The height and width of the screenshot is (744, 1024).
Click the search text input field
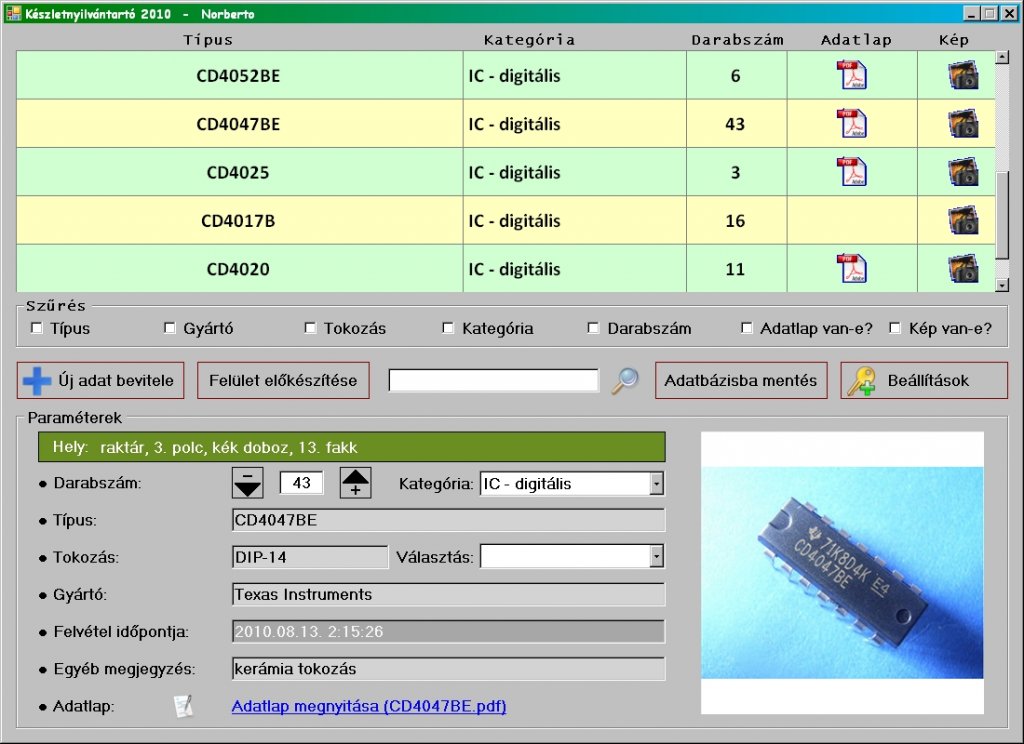pyautogui.click(x=493, y=381)
